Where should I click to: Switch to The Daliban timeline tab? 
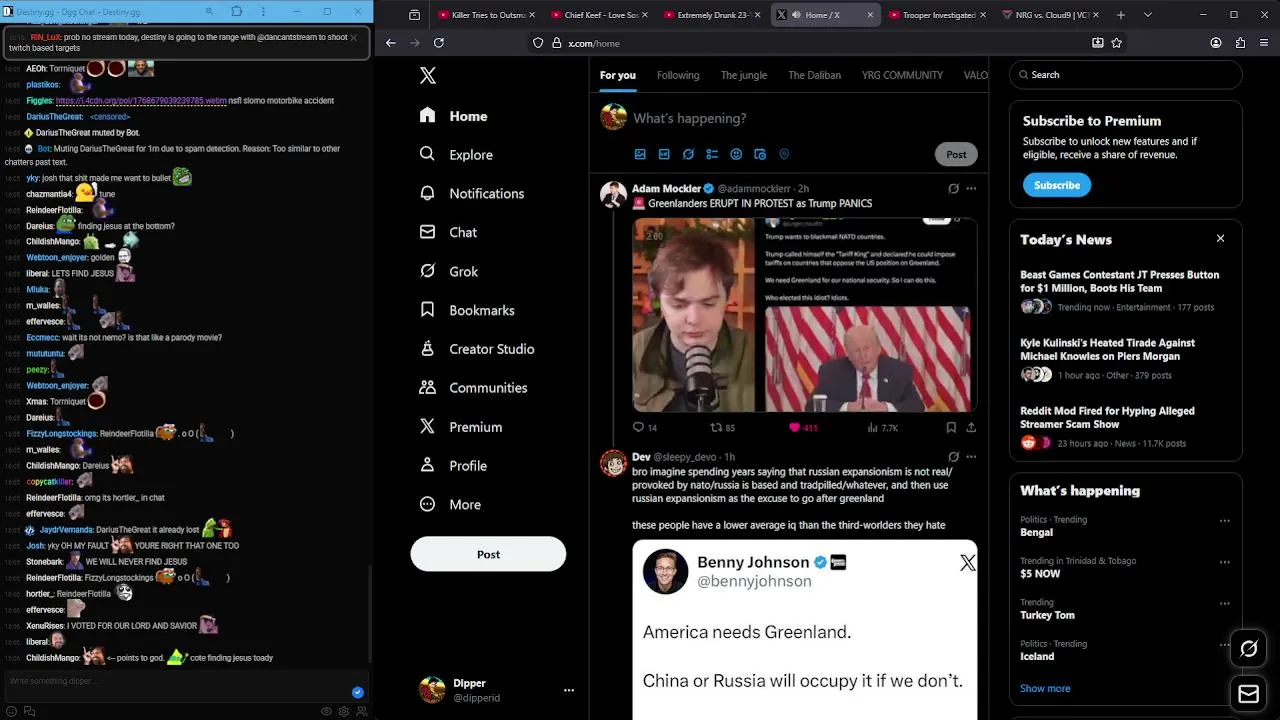814,75
